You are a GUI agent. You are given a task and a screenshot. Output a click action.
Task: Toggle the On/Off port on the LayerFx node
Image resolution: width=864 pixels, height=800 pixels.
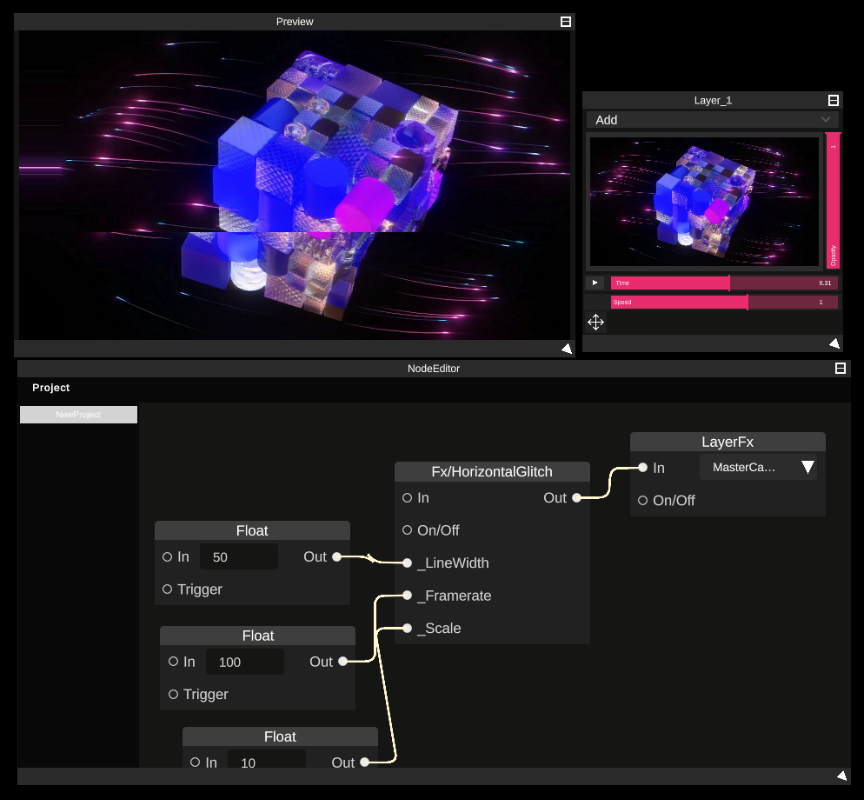click(641, 500)
